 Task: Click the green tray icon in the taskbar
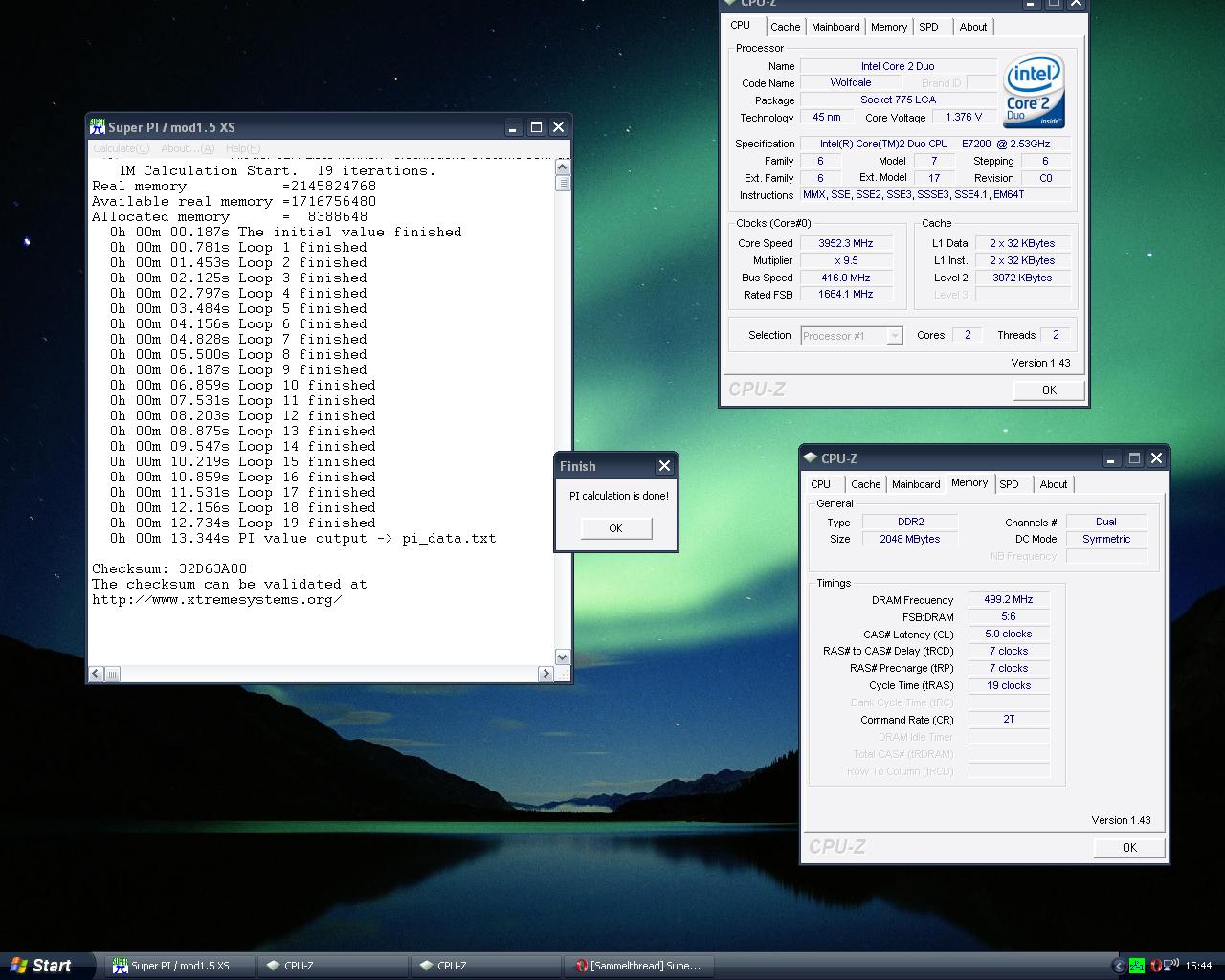pos(1137,966)
